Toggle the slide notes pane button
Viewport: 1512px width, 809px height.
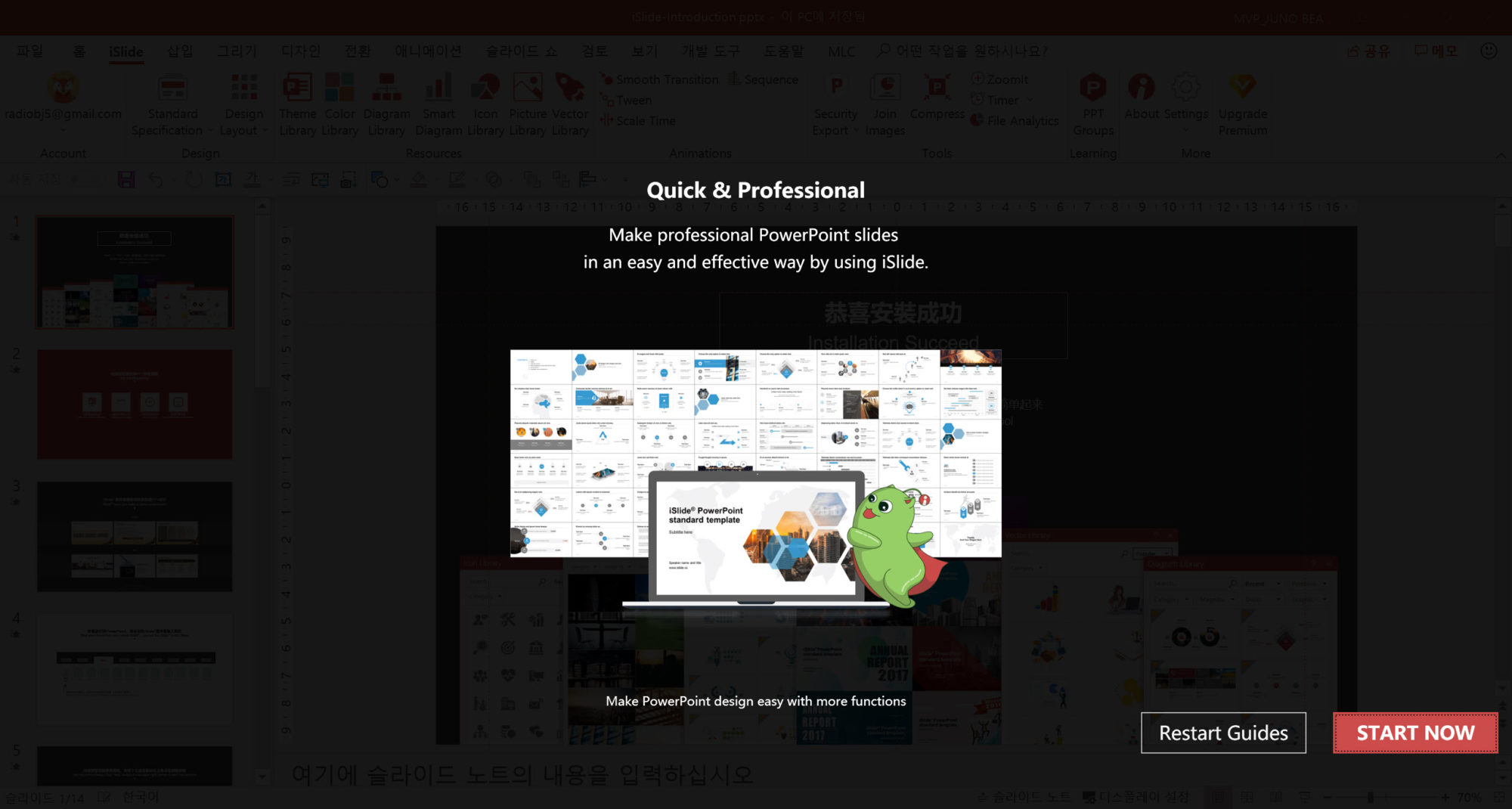click(1025, 797)
